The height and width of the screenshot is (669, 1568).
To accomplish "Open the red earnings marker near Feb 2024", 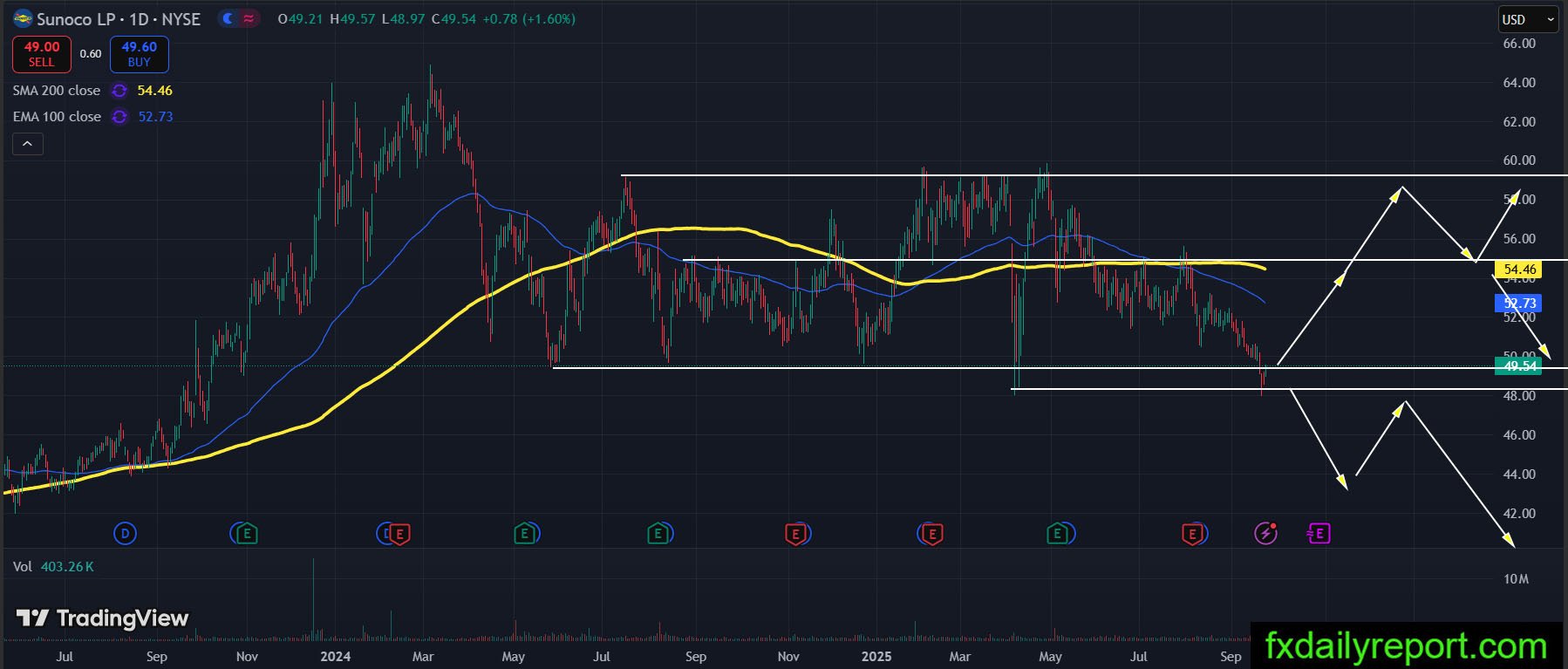I will (399, 533).
